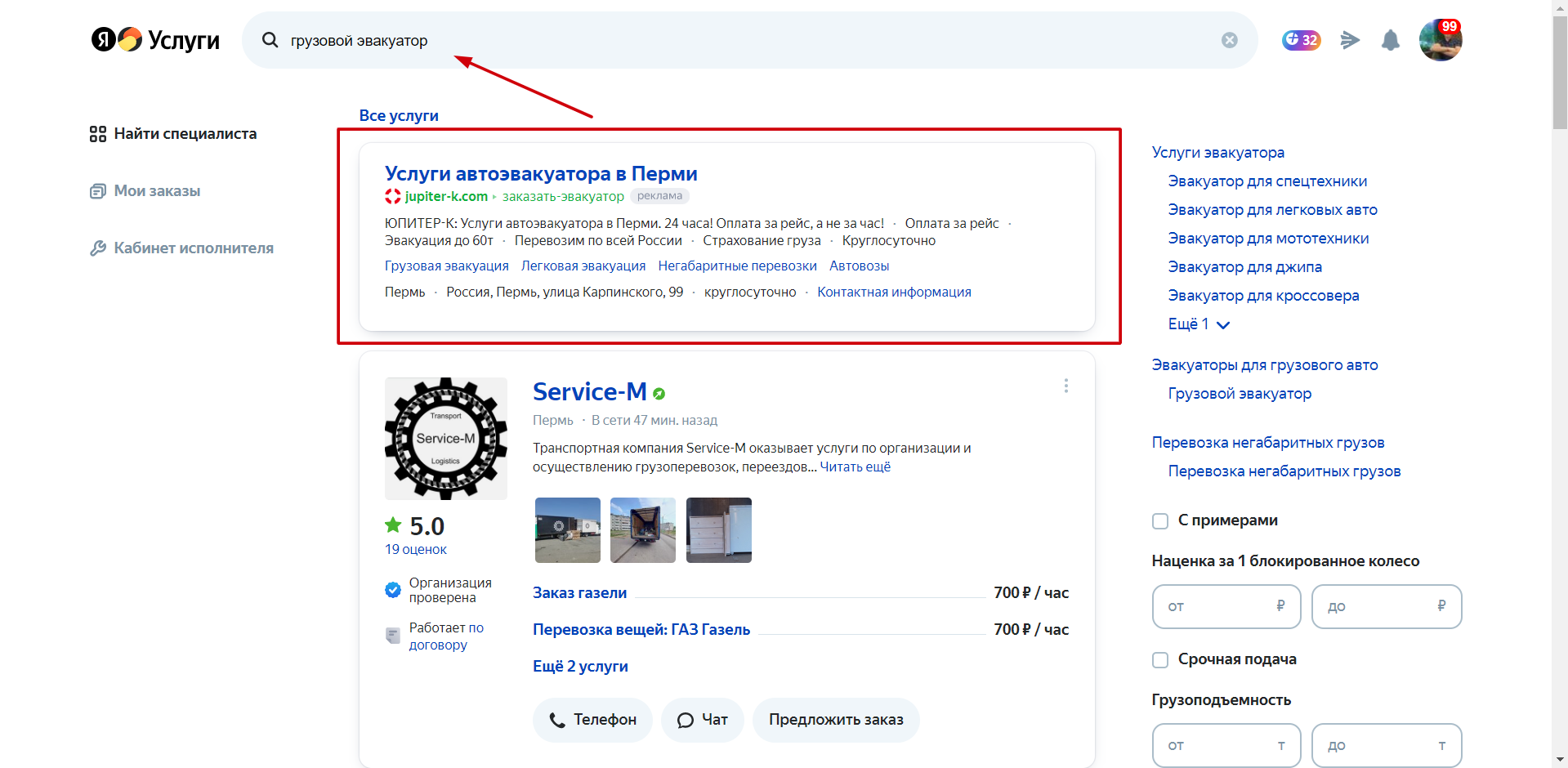The image size is (1568, 768).
Task: Expand Ещё 2 услуги on Service-M
Action: click(580, 666)
